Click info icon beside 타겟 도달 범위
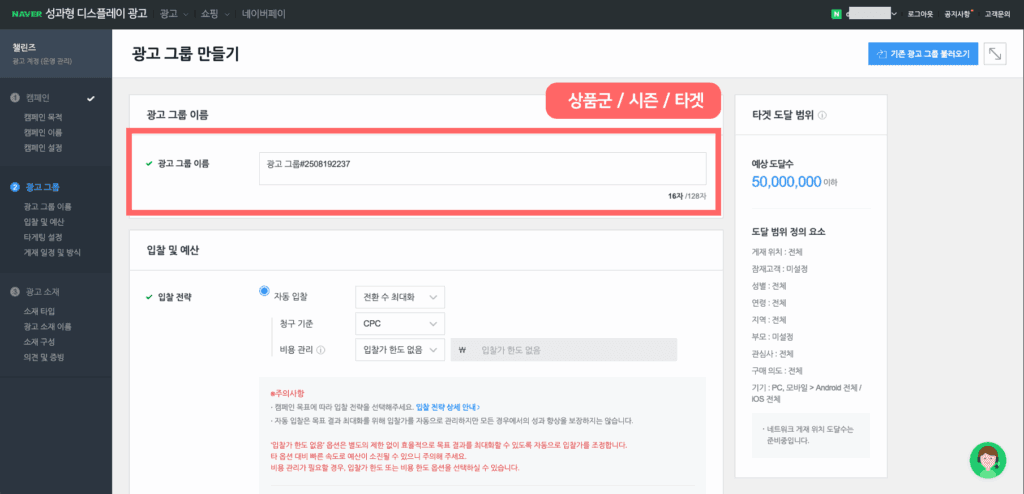1024x494 pixels. click(822, 115)
